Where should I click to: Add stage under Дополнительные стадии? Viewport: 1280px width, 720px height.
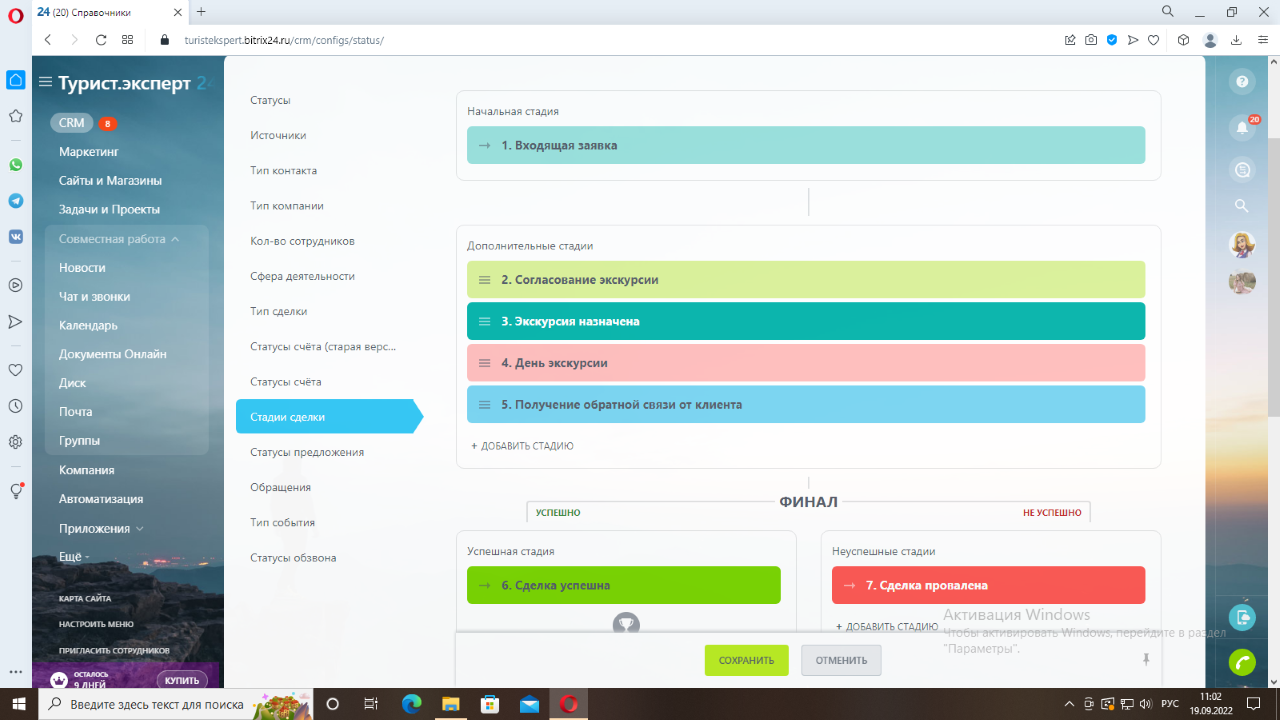(522, 446)
